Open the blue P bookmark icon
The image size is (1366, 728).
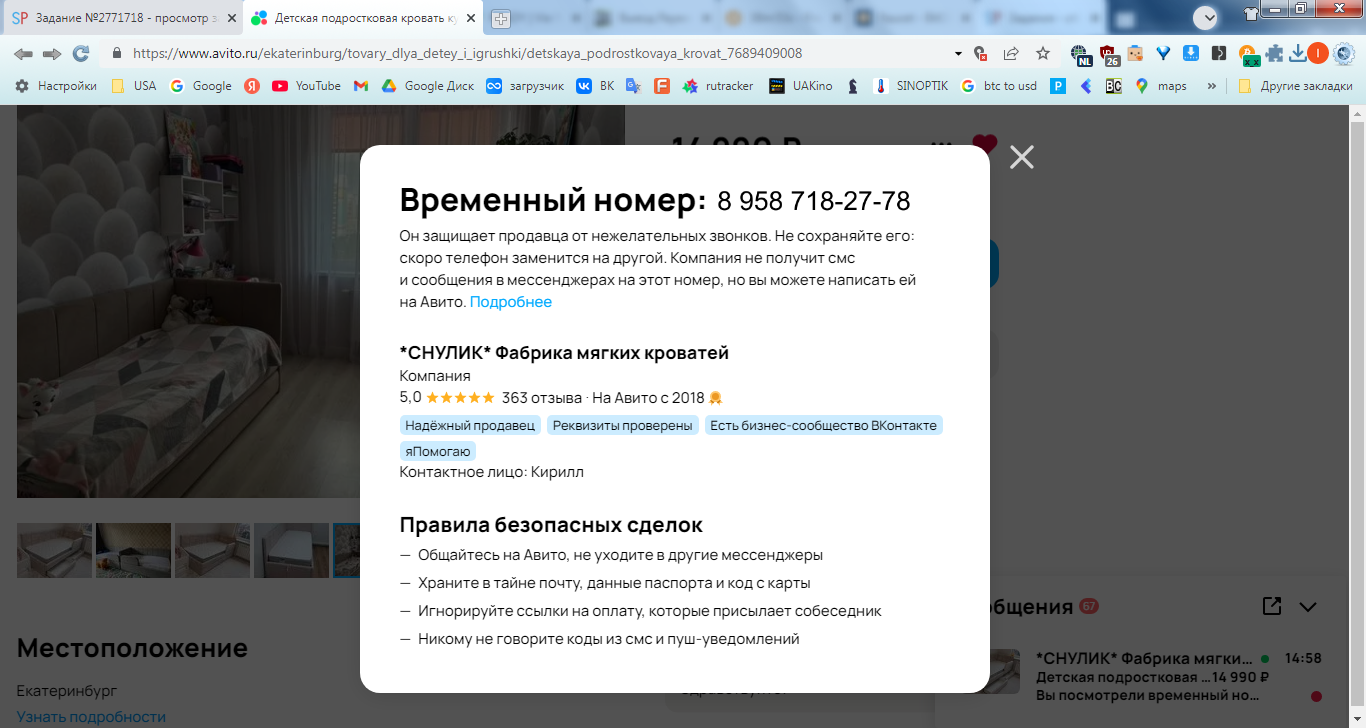(x=1057, y=86)
